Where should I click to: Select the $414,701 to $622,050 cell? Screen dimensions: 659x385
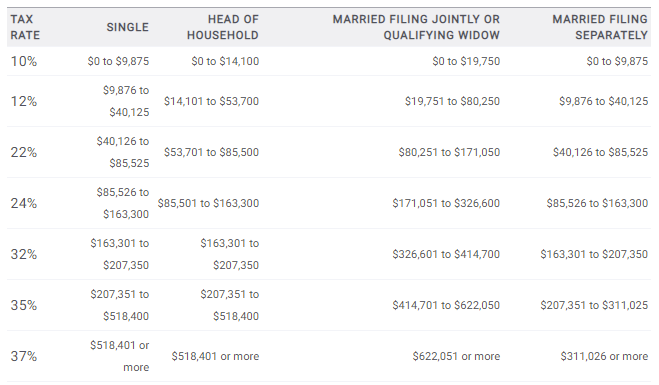click(446, 305)
